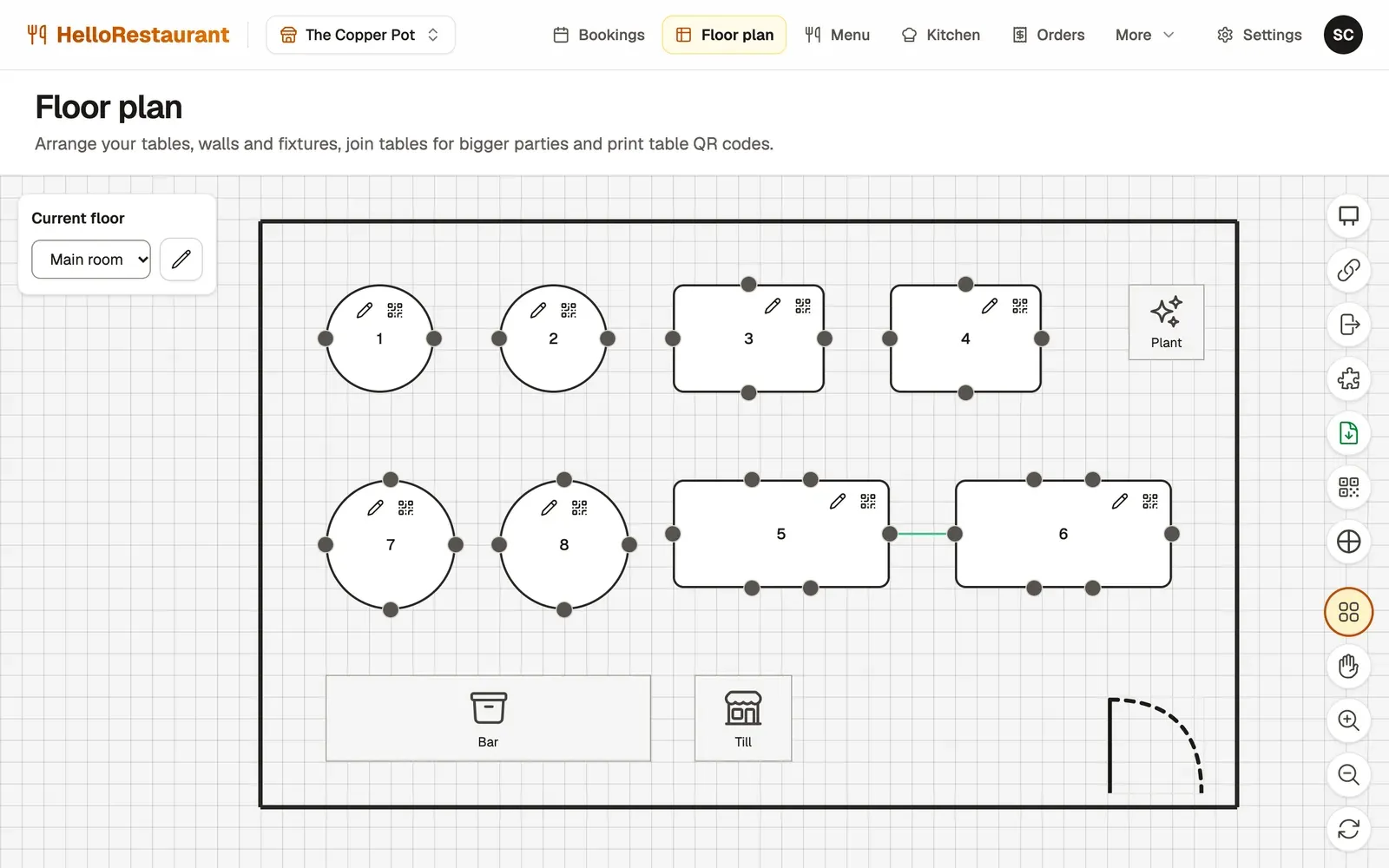Select the dashed door swing fixture
Viewport: 1389px width, 868px height.
coord(1155,746)
